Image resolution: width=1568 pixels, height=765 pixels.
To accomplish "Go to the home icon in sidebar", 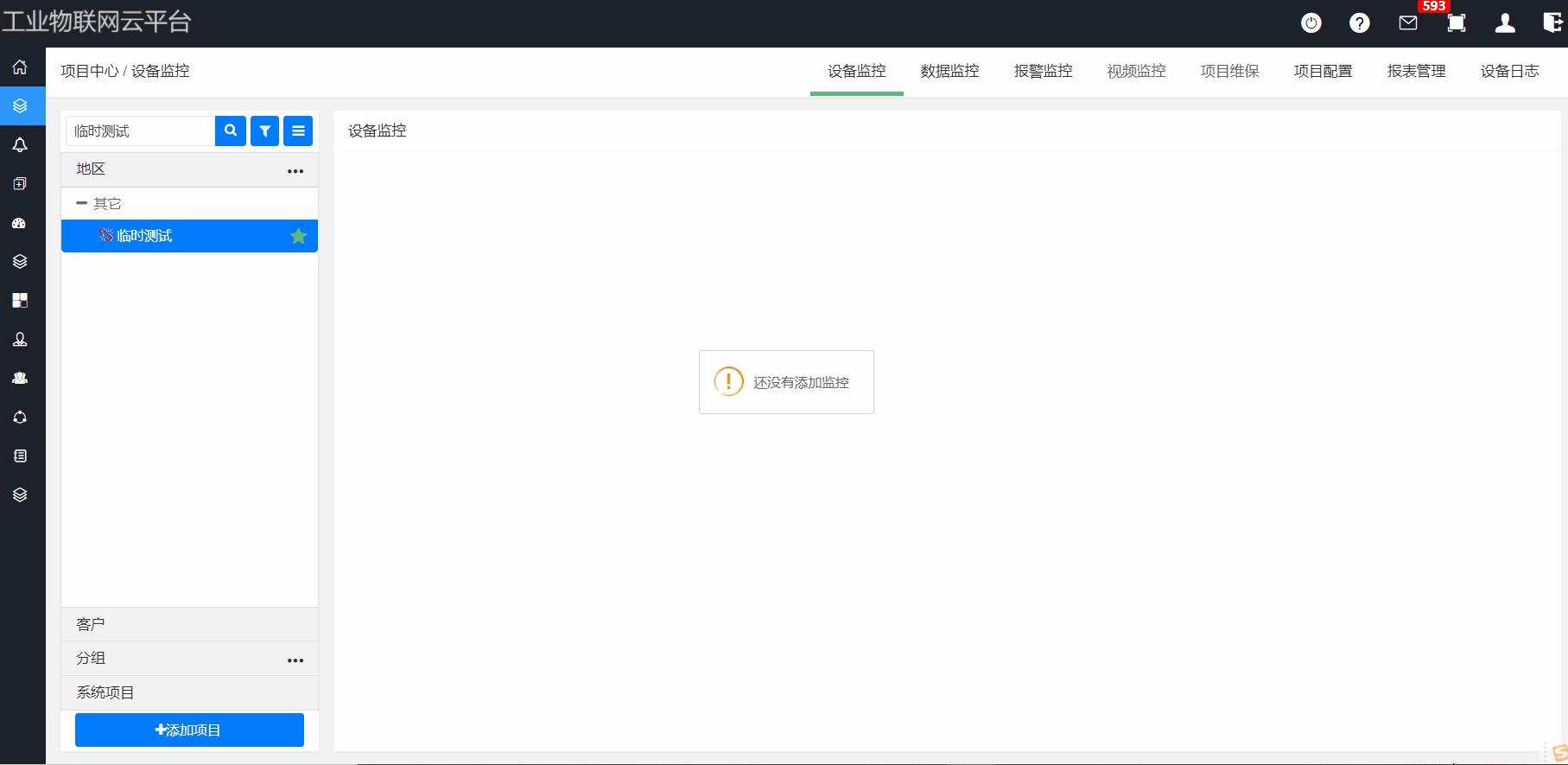I will [20, 67].
